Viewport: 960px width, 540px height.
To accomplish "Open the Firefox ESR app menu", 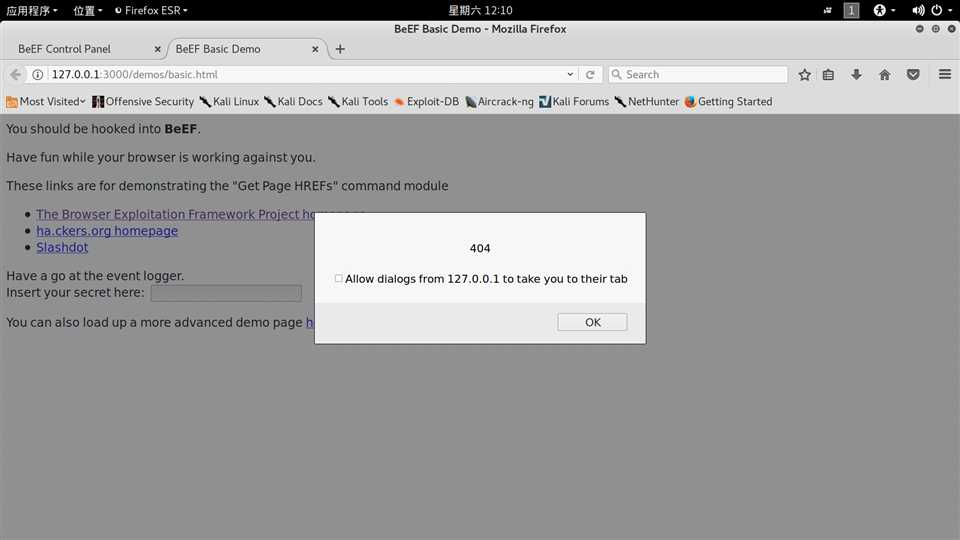I will (151, 10).
